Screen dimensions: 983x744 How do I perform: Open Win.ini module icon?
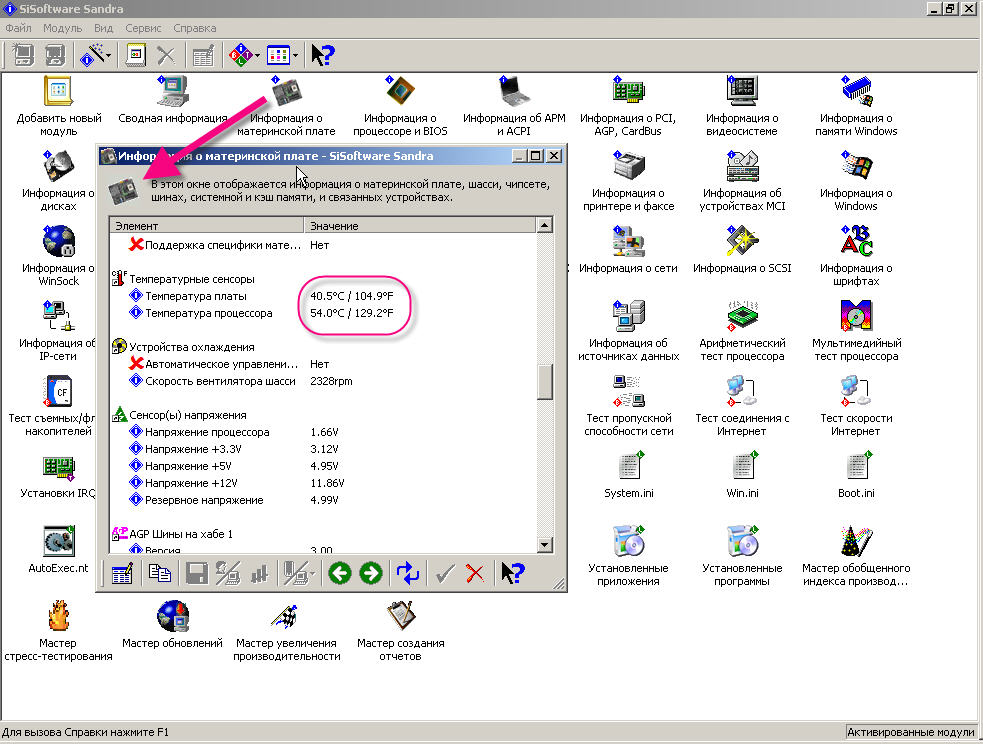point(742,475)
